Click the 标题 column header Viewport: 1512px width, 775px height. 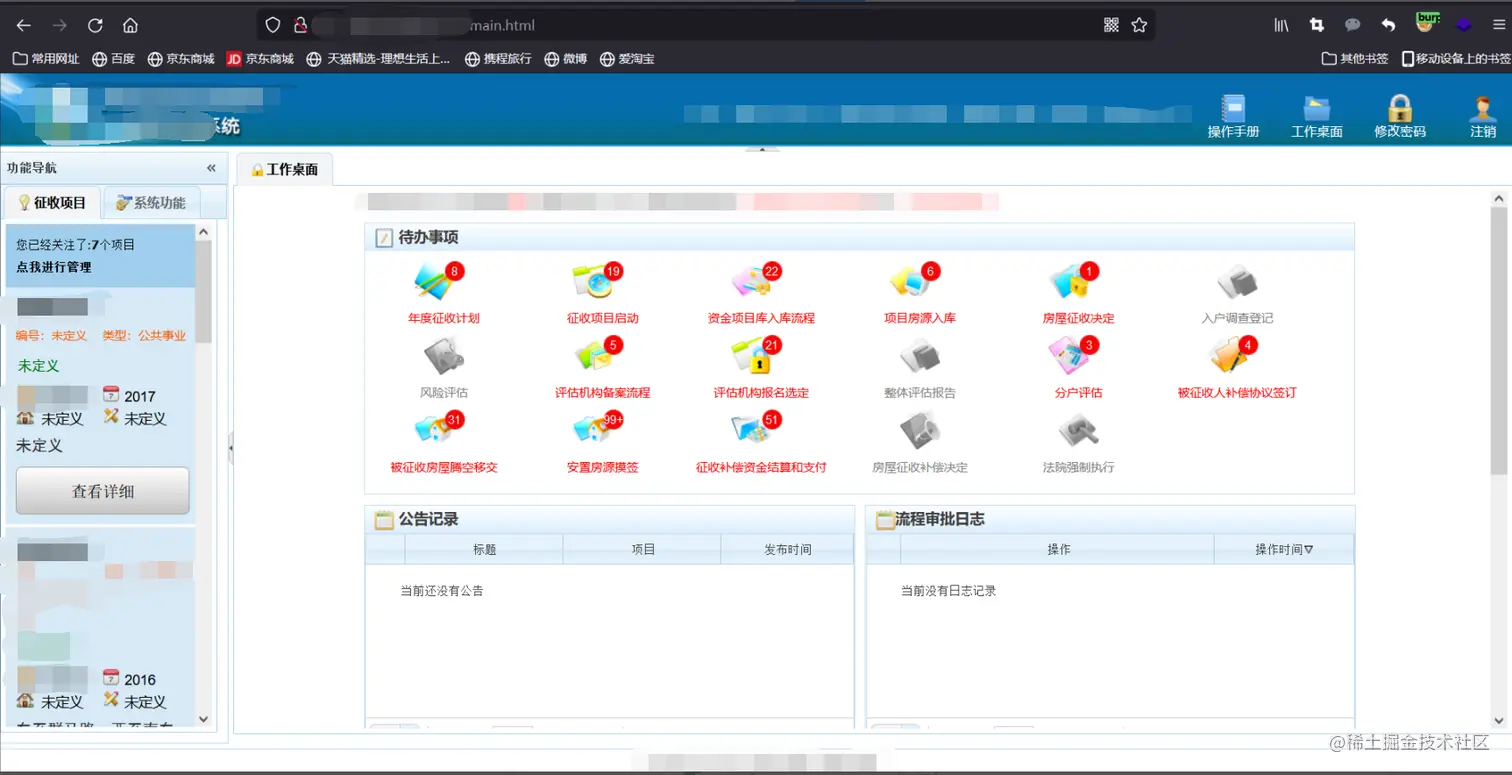pos(484,549)
